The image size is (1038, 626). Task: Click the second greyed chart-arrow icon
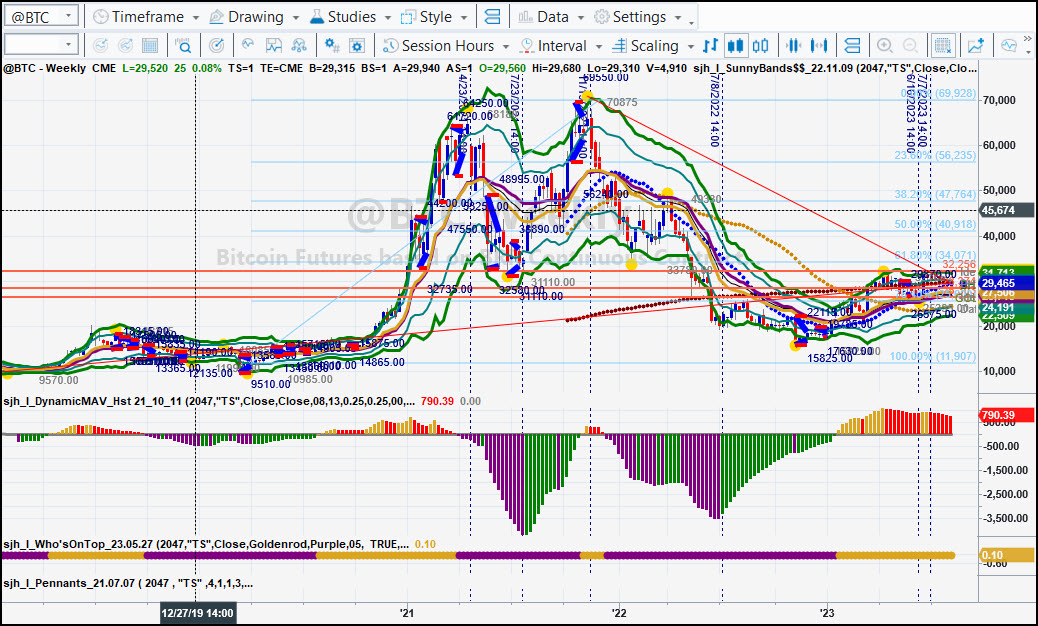(125, 46)
